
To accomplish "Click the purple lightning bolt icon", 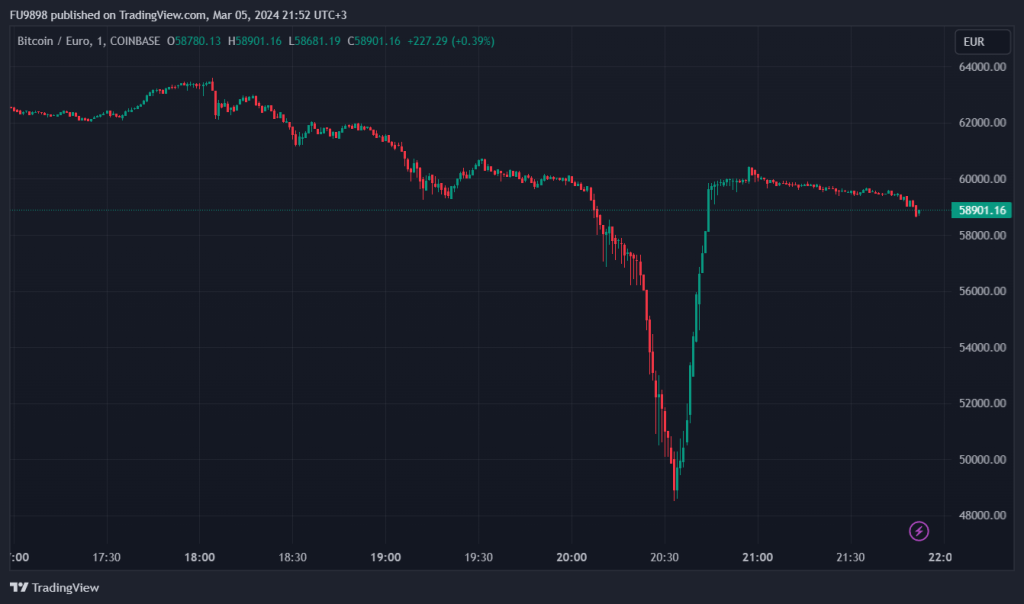I will click(x=918, y=531).
